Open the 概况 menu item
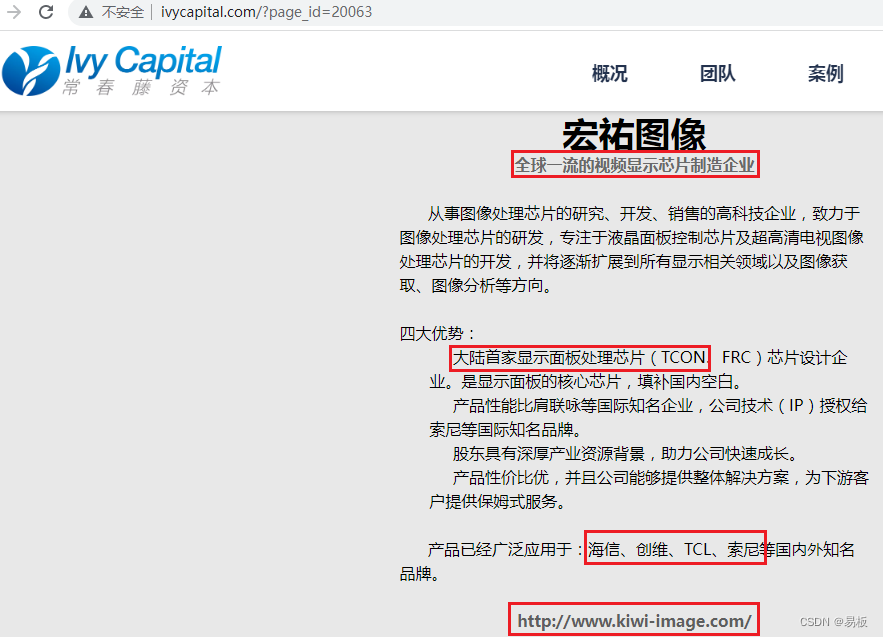 point(609,73)
